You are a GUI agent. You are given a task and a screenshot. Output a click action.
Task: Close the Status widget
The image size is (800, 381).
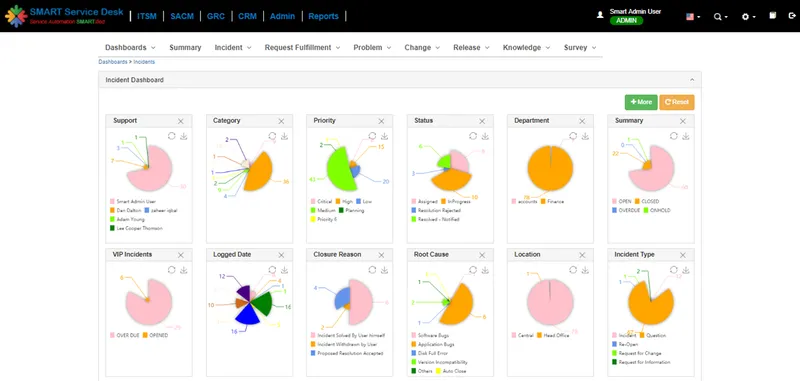482,121
